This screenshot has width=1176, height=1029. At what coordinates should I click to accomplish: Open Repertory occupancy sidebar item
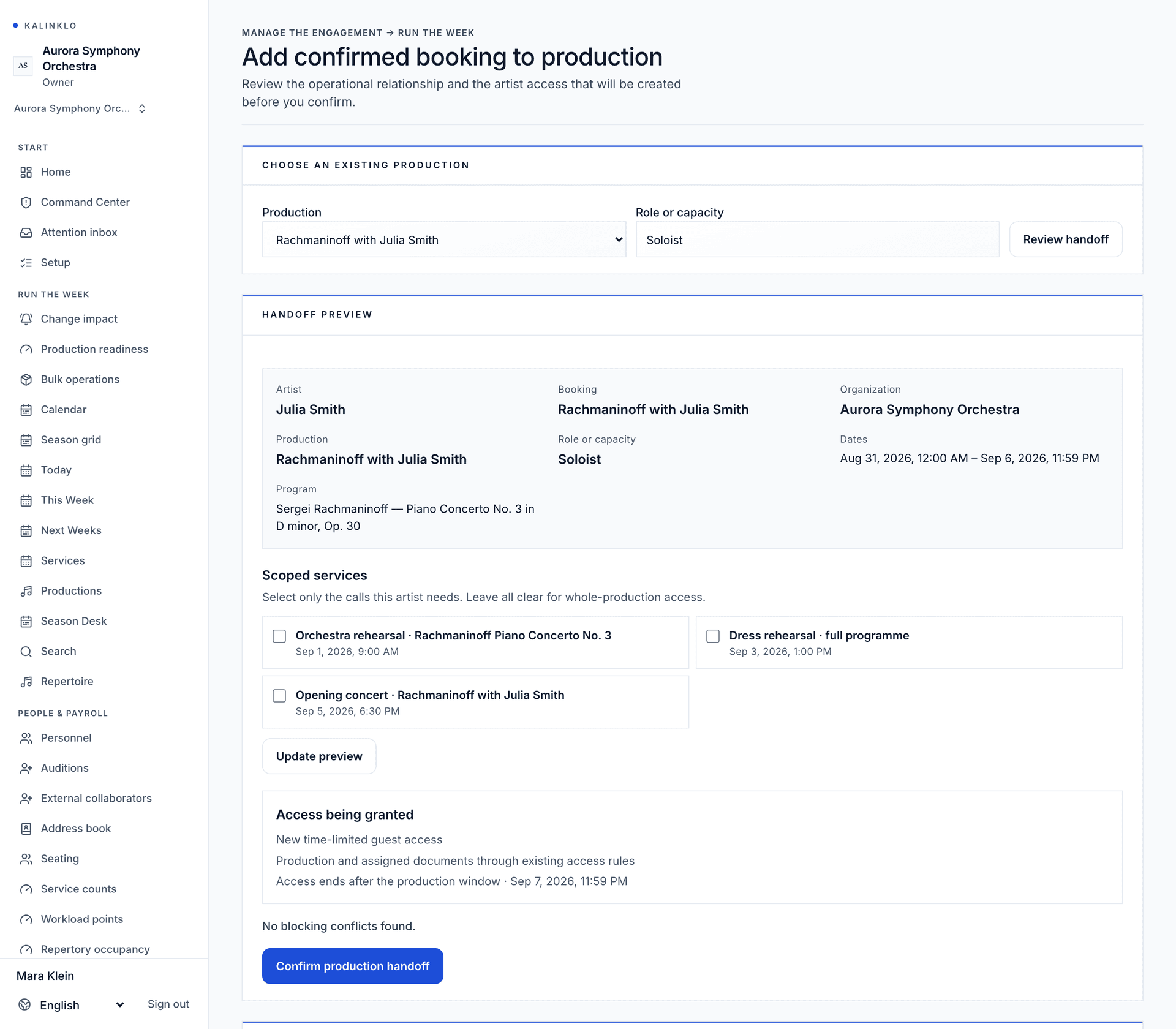click(96, 949)
